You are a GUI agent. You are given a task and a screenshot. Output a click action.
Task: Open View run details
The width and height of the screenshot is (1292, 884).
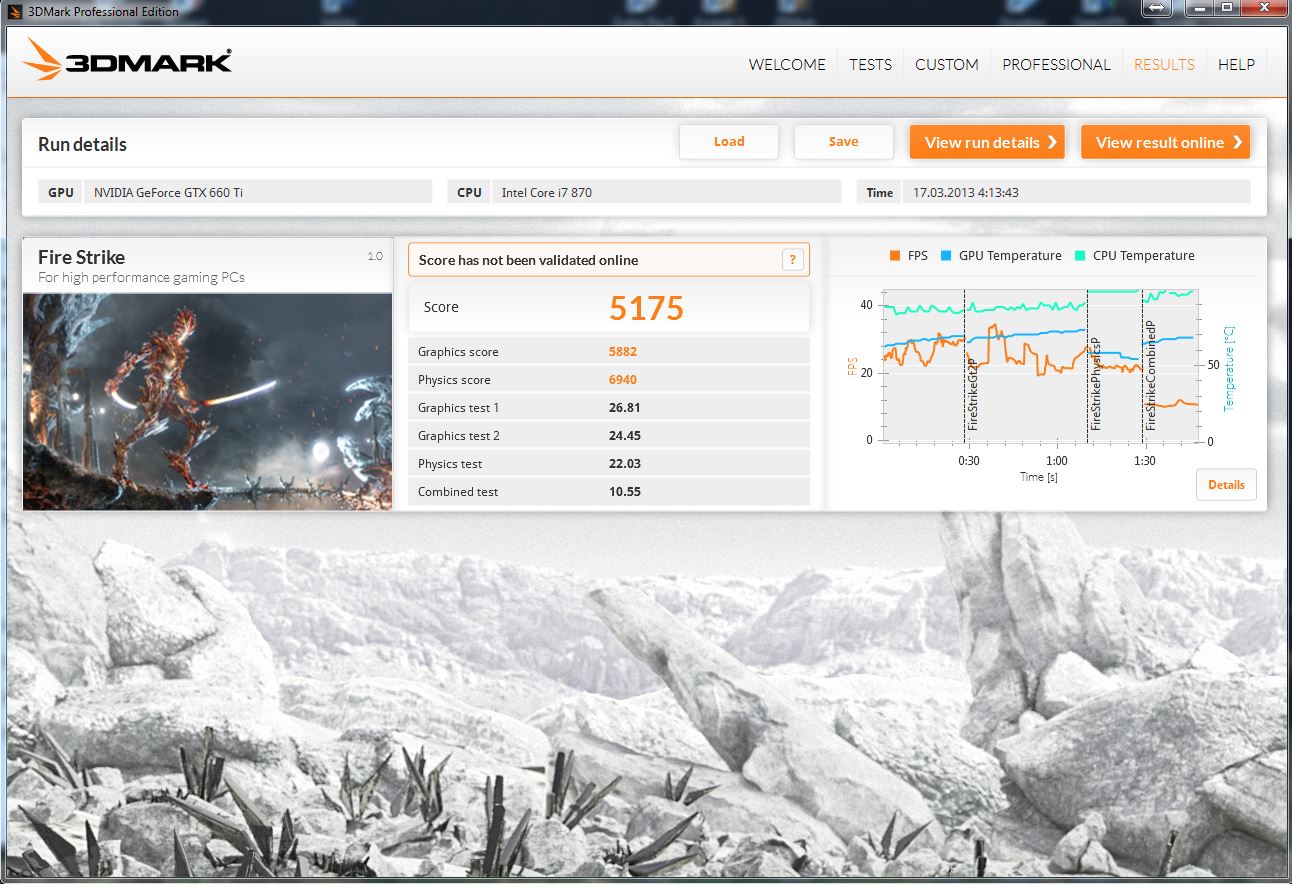coord(987,142)
